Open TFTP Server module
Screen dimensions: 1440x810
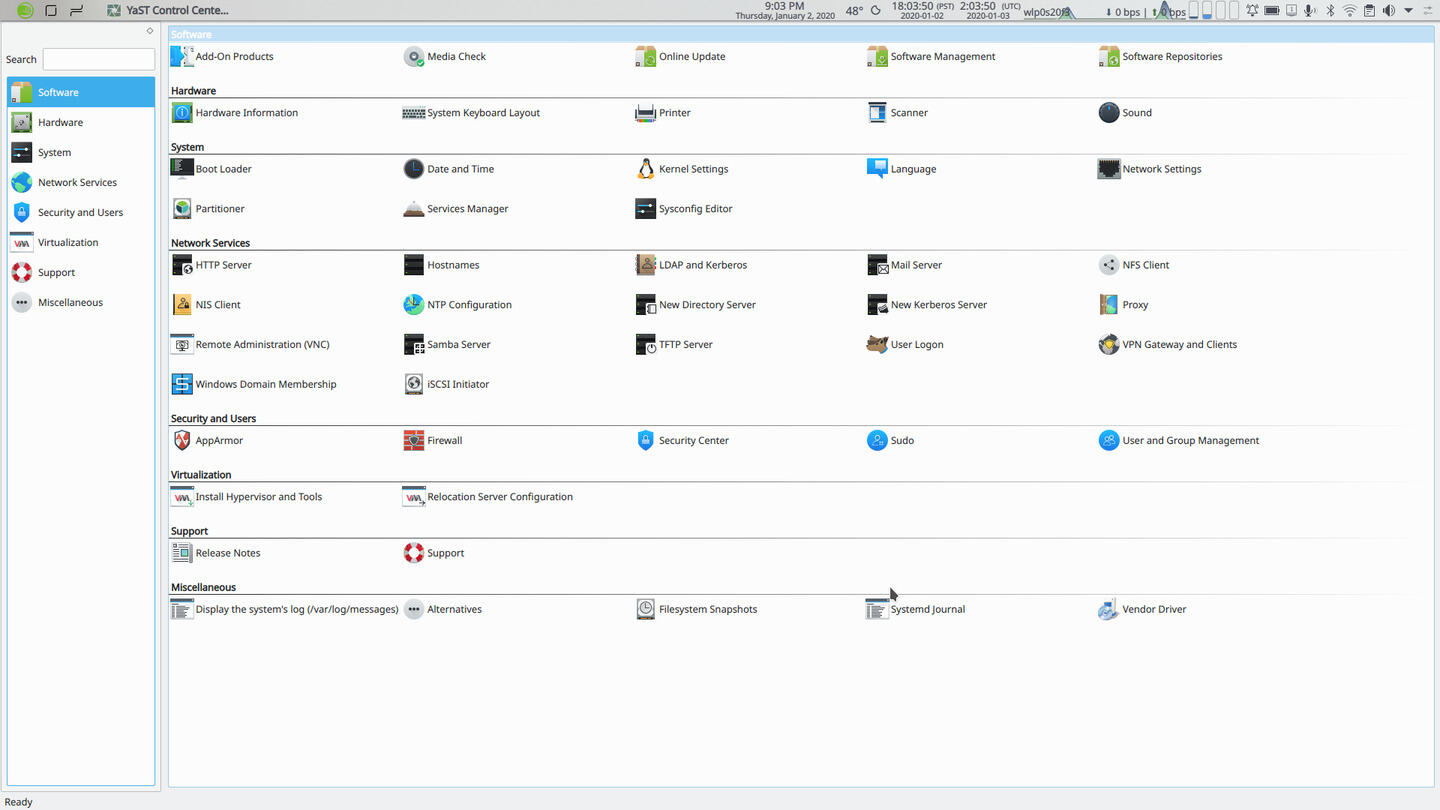pos(674,345)
